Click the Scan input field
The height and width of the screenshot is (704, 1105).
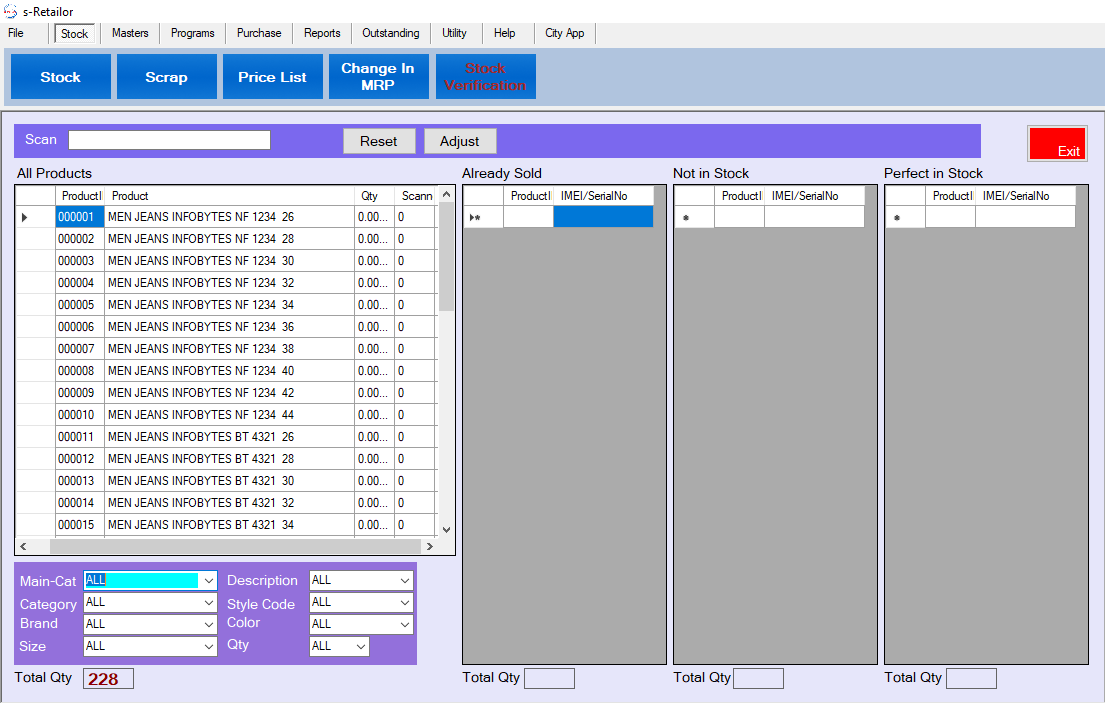click(x=169, y=140)
